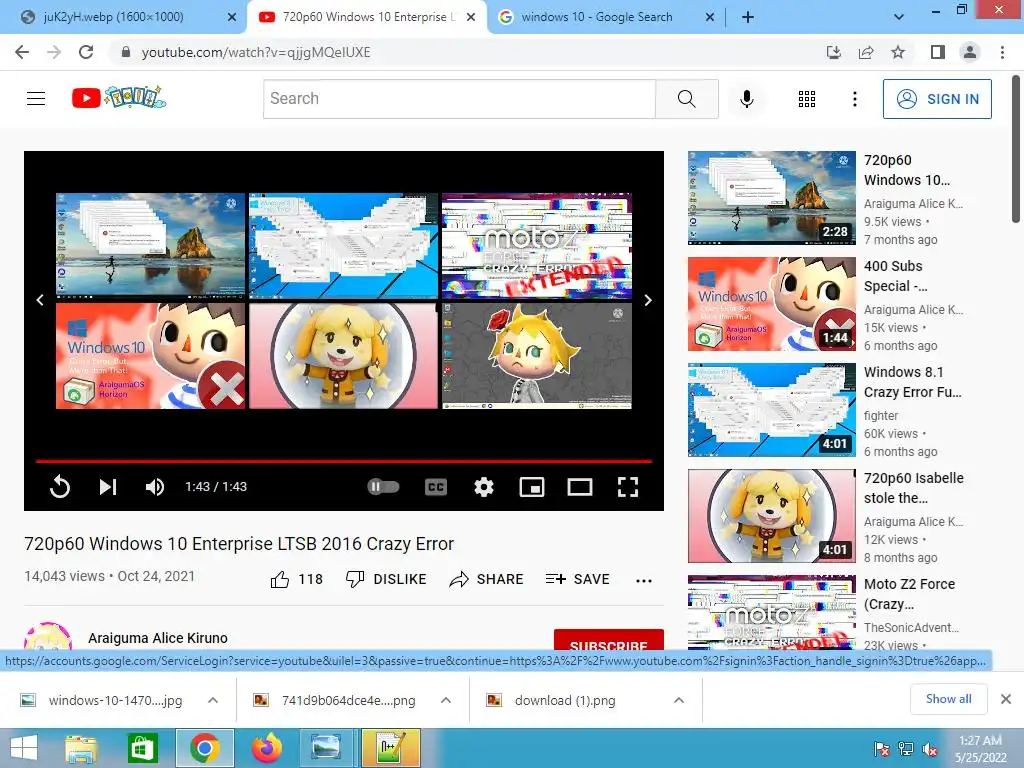This screenshot has width=1024, height=768.
Task: Enable miniplayer mode
Action: pyautogui.click(x=532, y=487)
